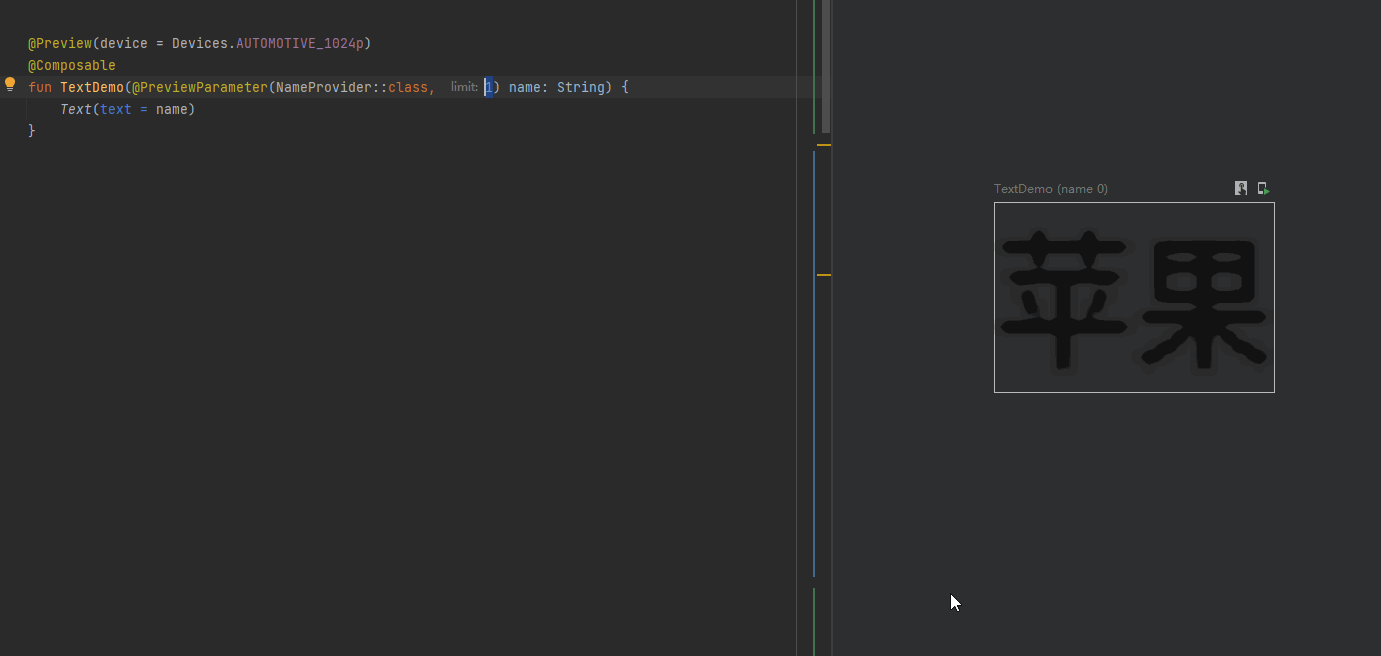Click the name parameter in the signature
The height and width of the screenshot is (656, 1381).
[526, 87]
